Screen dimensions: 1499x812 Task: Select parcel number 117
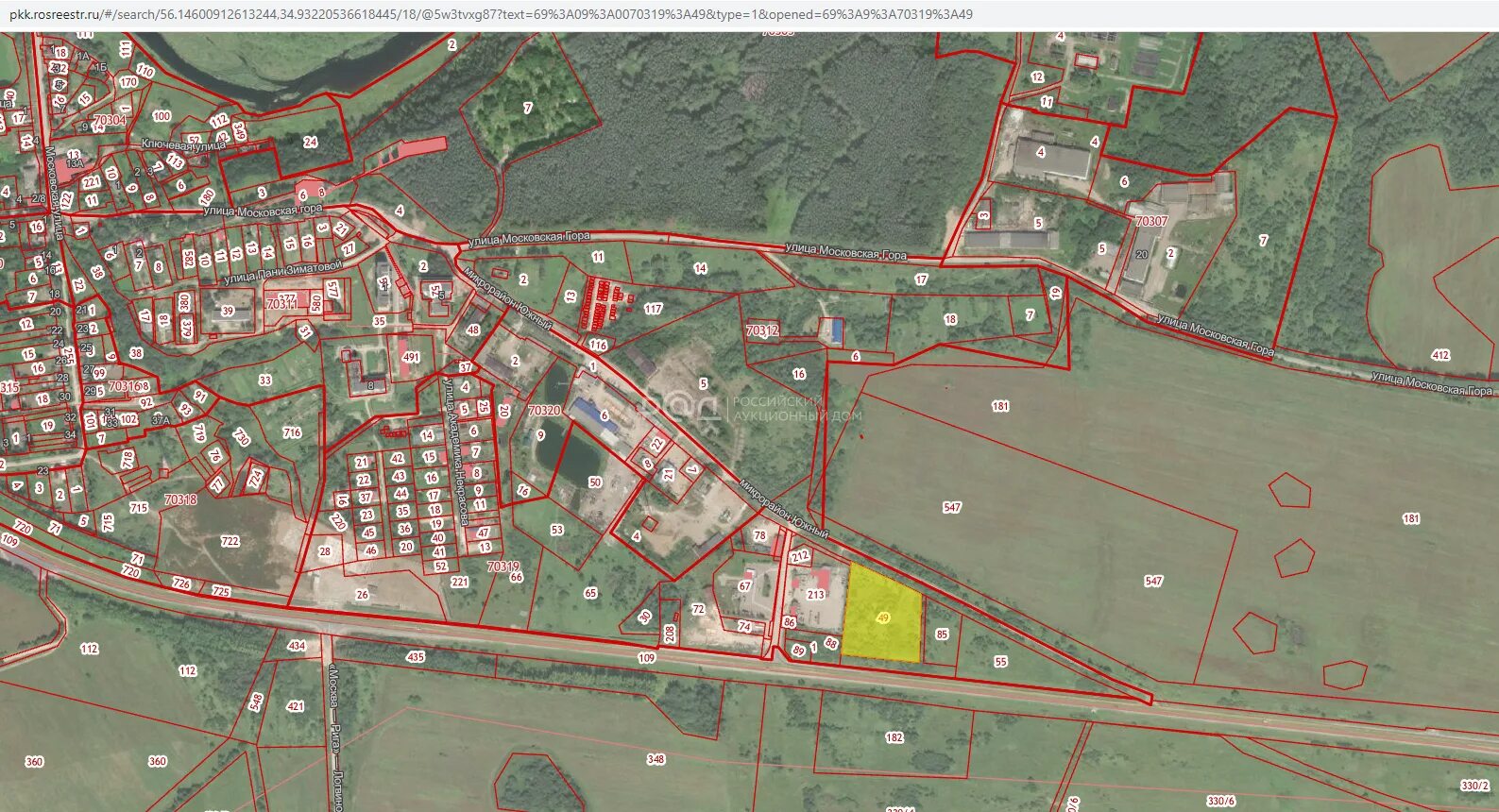[654, 309]
